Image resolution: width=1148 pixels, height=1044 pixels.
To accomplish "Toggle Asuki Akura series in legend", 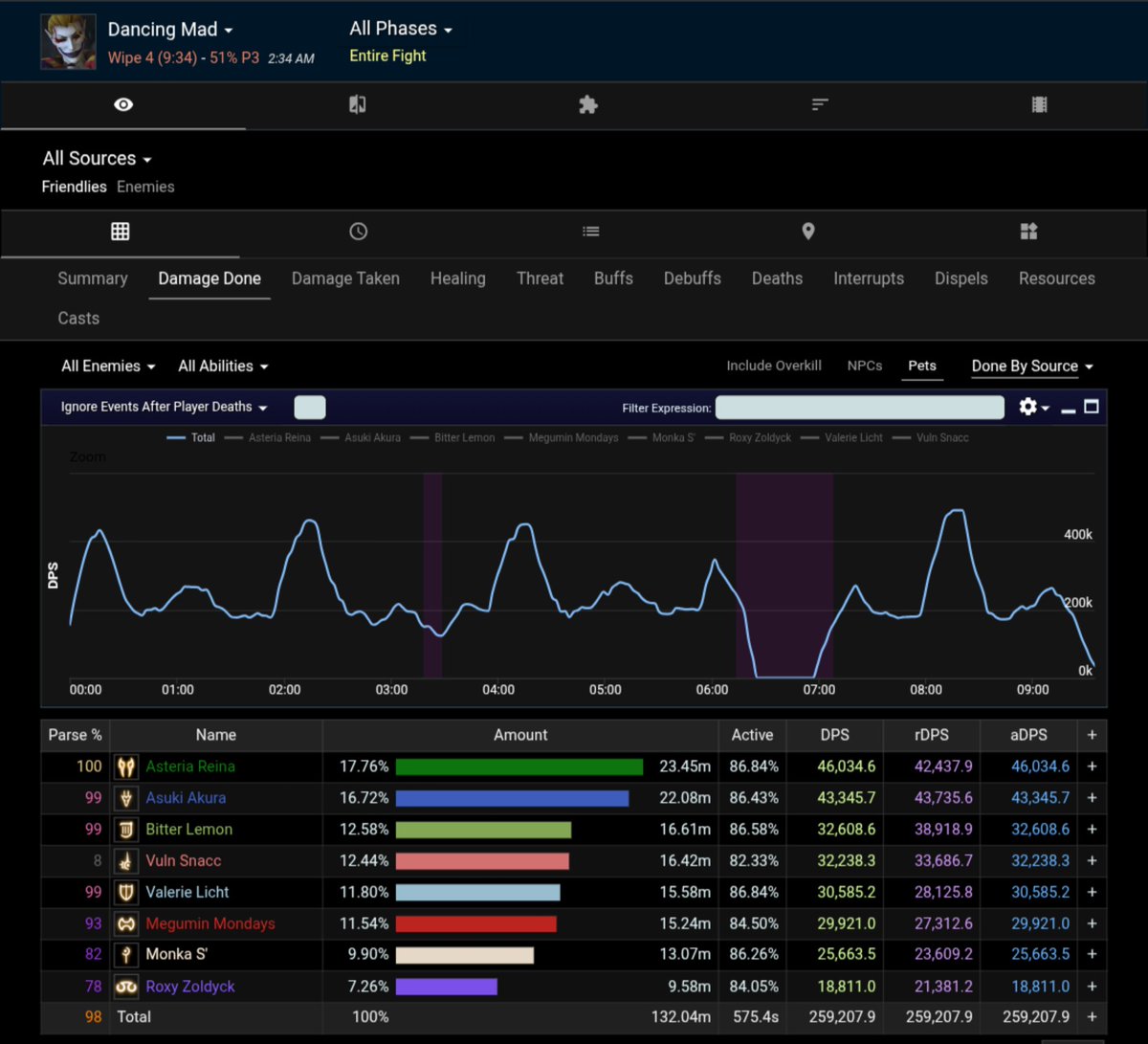I will click(x=361, y=437).
